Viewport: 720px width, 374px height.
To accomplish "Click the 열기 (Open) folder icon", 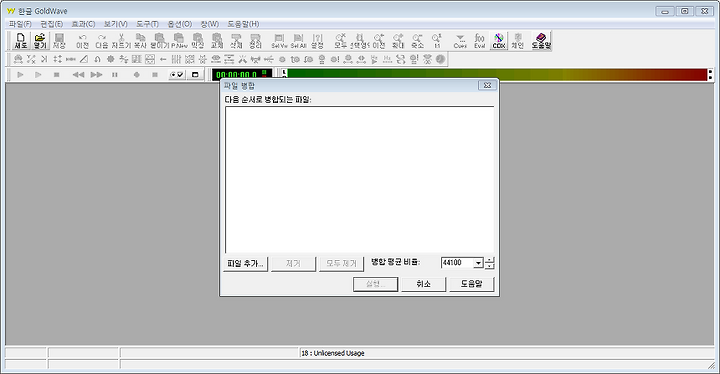I will pos(40,40).
